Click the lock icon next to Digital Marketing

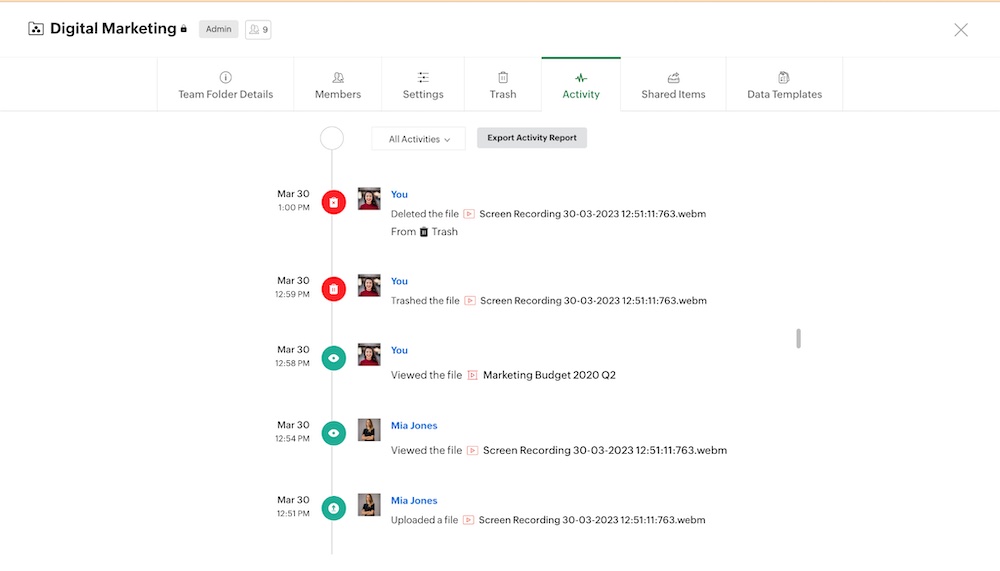pos(184,29)
